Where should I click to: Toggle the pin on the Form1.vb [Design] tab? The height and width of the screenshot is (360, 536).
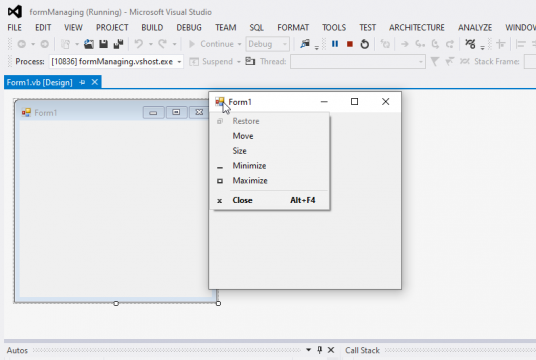(x=82, y=82)
